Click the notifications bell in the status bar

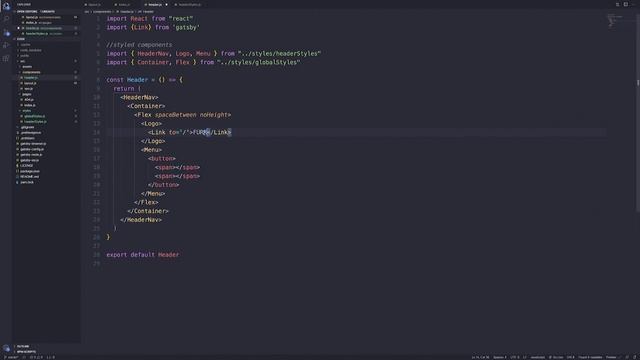pyautogui.click(x=635, y=357)
